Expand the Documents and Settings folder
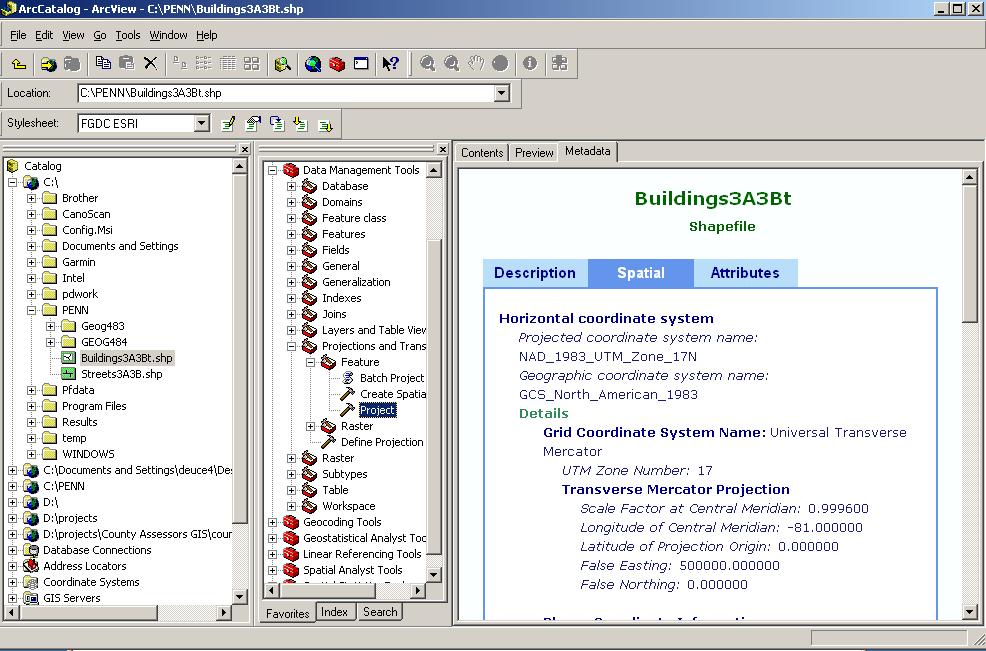Image resolution: width=986 pixels, height=651 pixels. [x=31, y=246]
